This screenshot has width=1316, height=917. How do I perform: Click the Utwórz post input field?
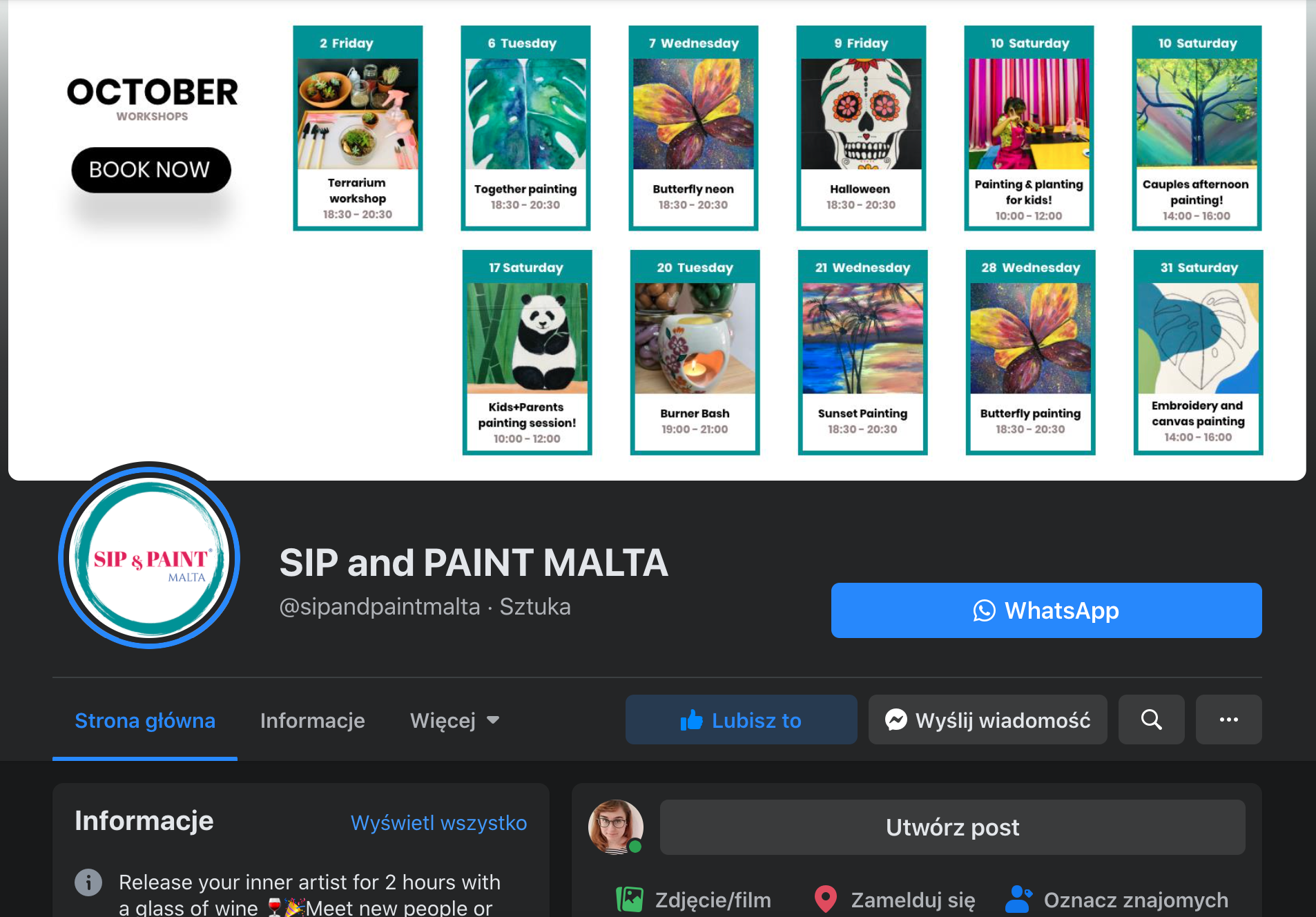coord(952,827)
